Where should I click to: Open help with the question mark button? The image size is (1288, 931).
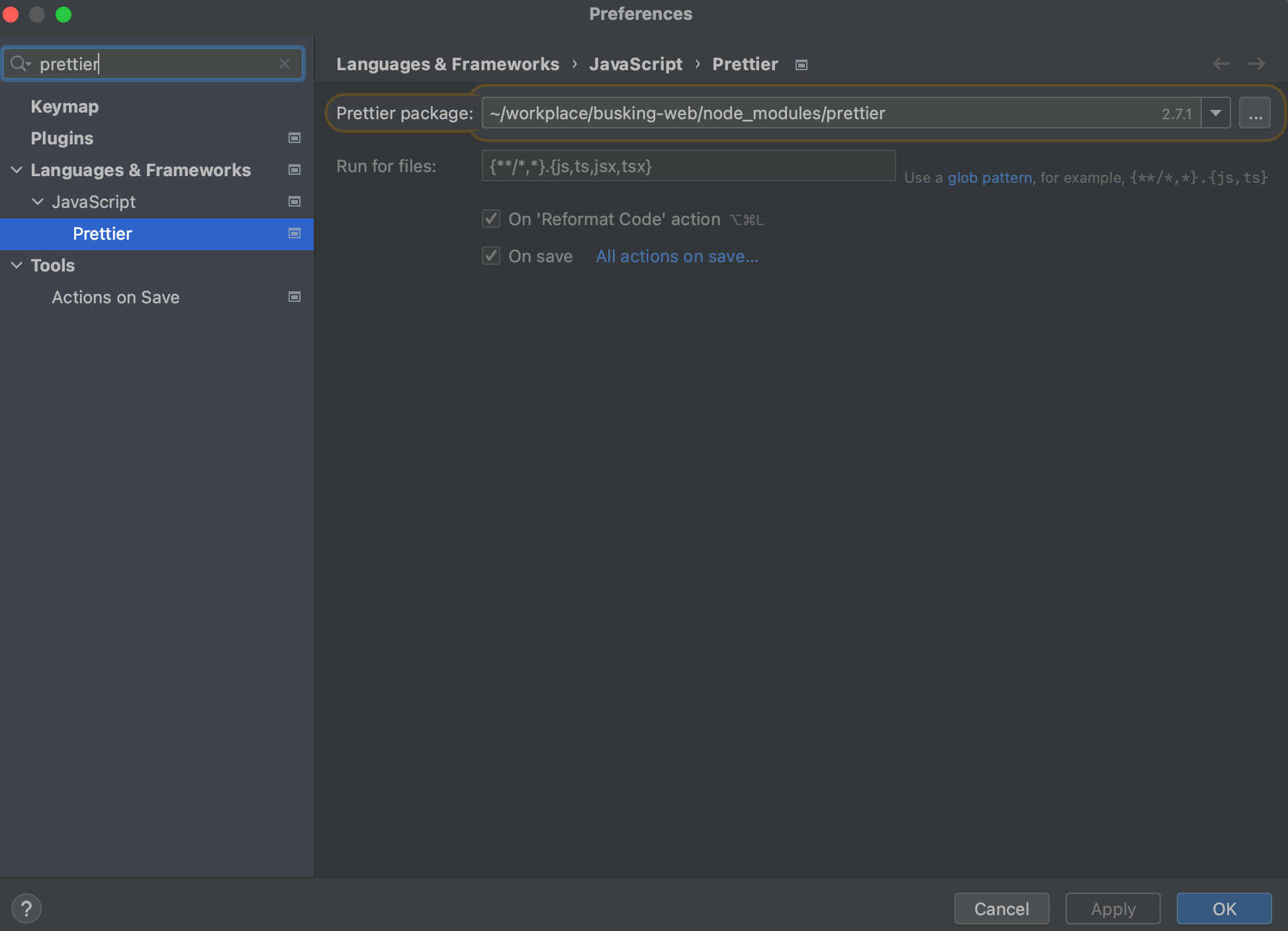(26, 908)
